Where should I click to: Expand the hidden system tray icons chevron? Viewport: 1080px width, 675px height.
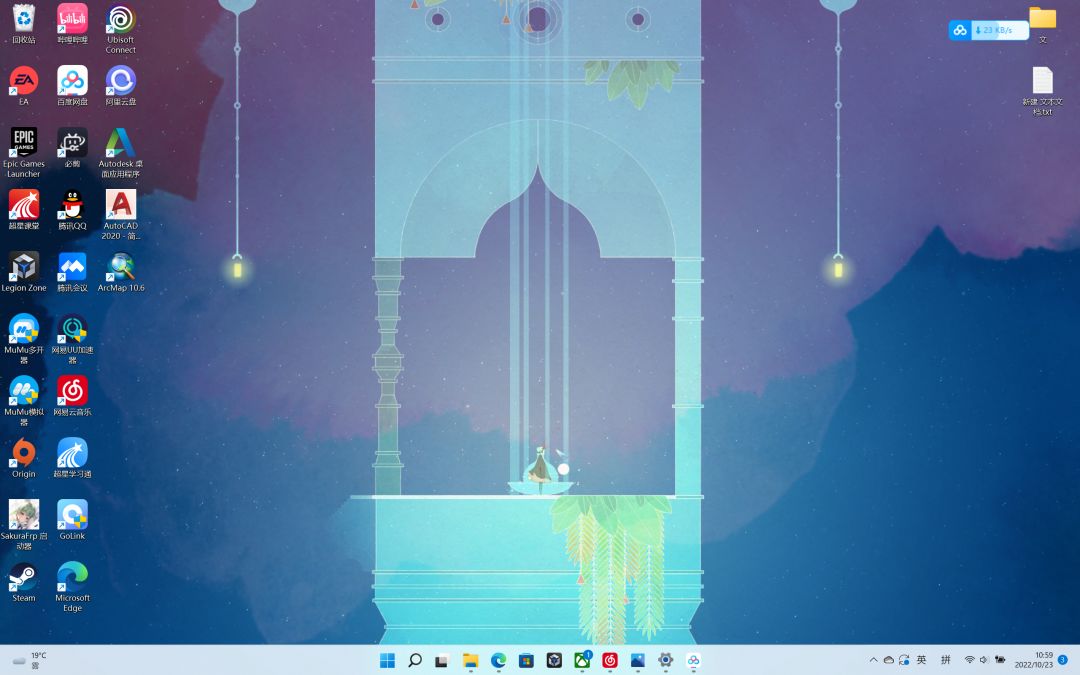point(873,660)
